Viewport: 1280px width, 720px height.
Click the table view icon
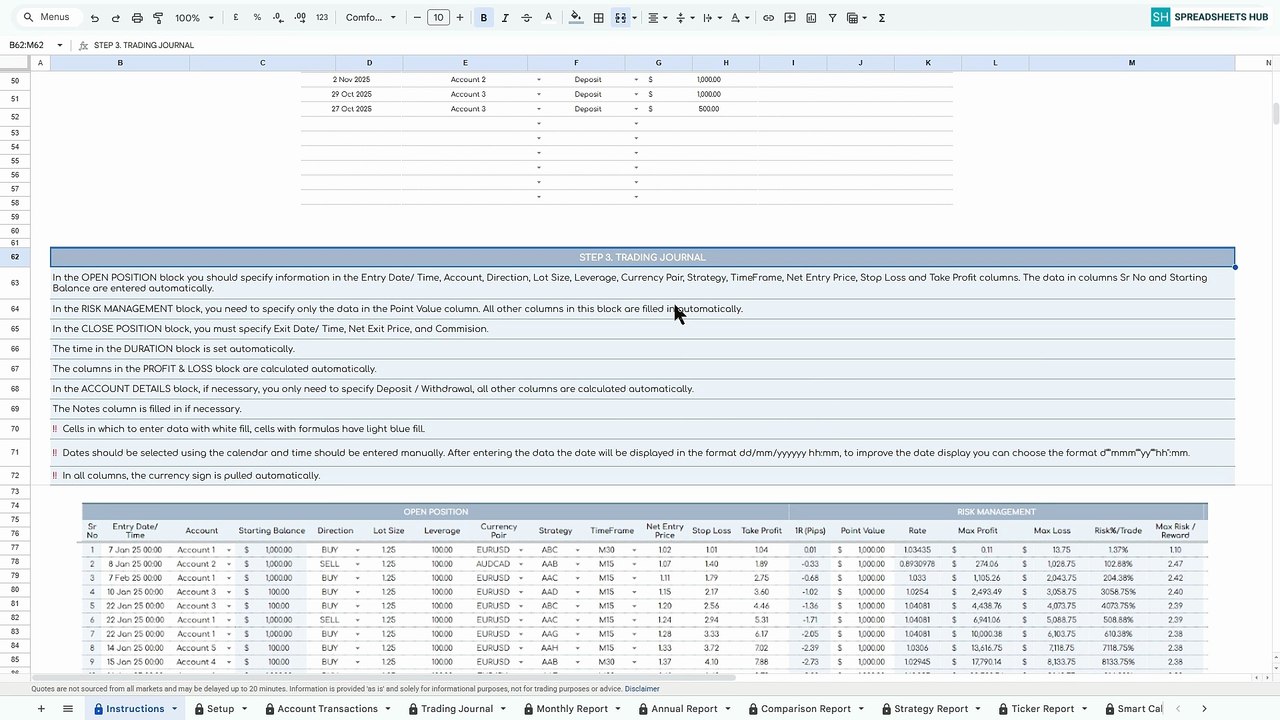click(x=853, y=18)
